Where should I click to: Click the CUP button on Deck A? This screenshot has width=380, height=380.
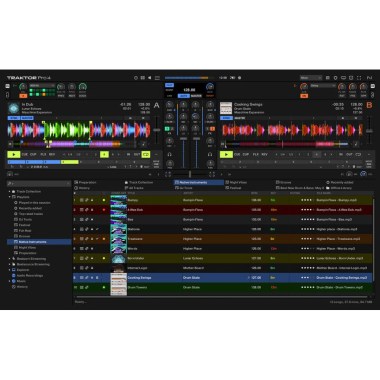coord(33,155)
